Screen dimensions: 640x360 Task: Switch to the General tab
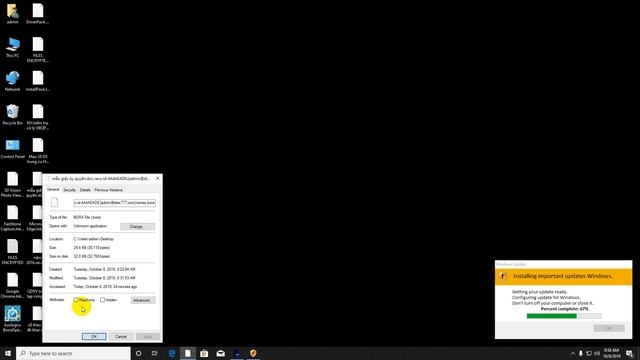[x=53, y=189]
